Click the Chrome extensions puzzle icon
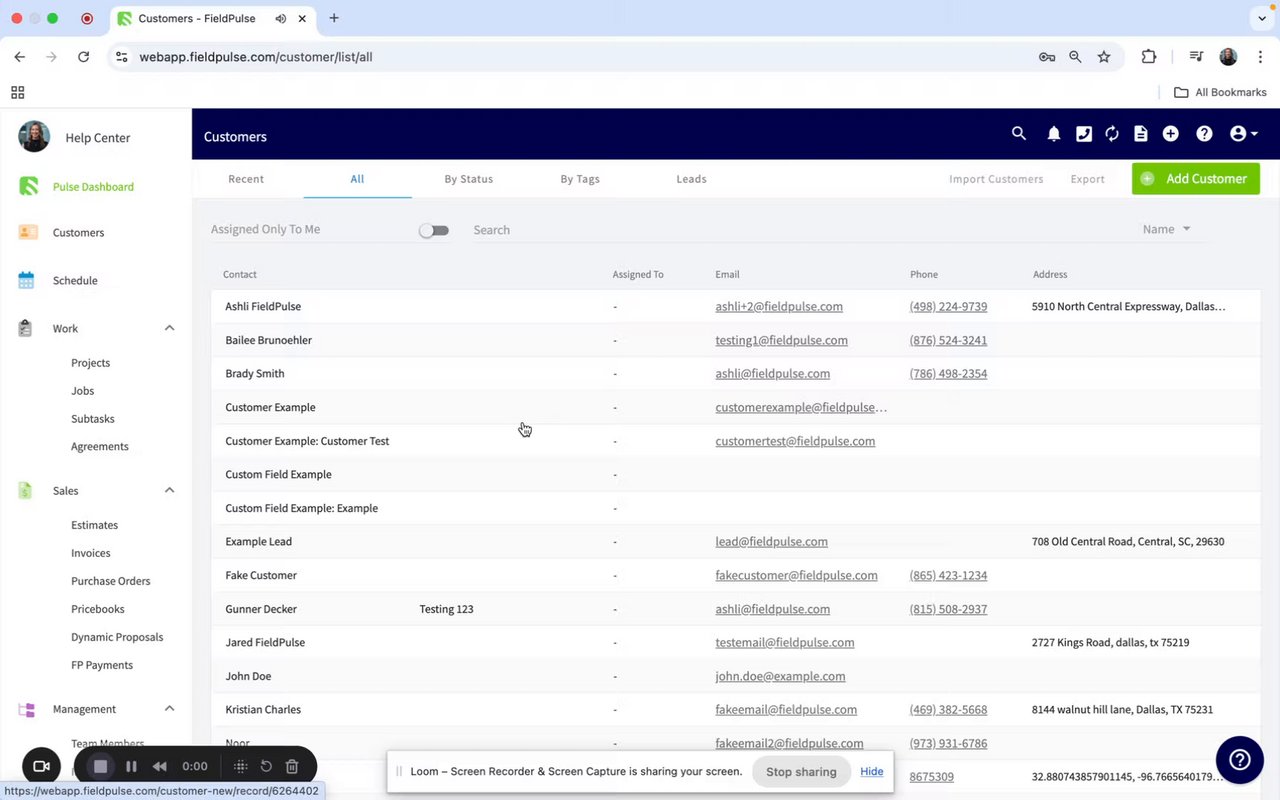This screenshot has width=1280, height=800. pyautogui.click(x=1149, y=57)
